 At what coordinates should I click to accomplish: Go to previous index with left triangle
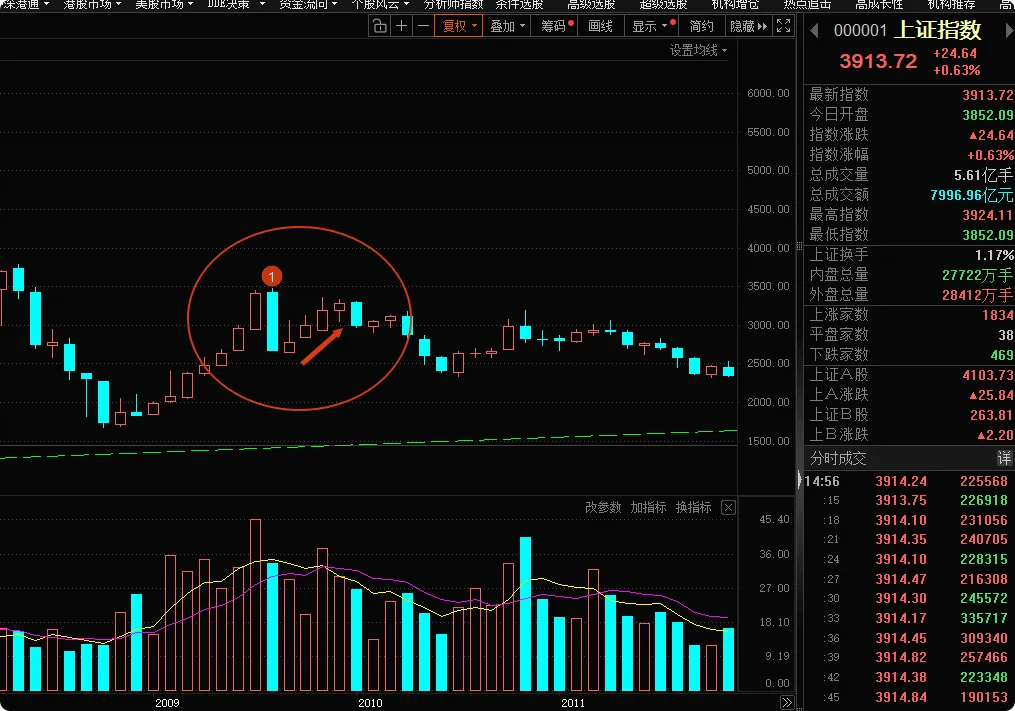(x=814, y=30)
